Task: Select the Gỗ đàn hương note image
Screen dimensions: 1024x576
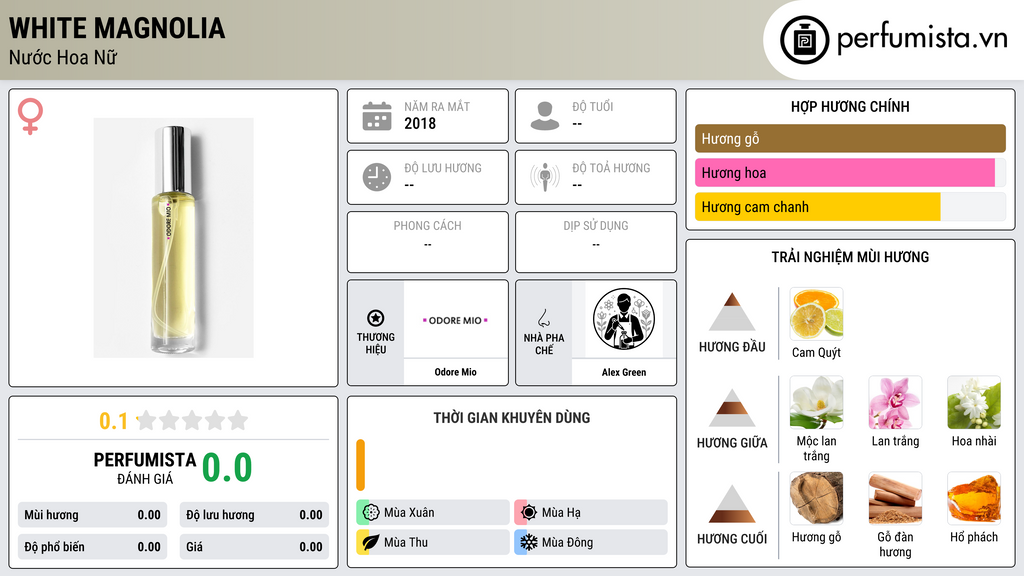Action: (x=895, y=498)
